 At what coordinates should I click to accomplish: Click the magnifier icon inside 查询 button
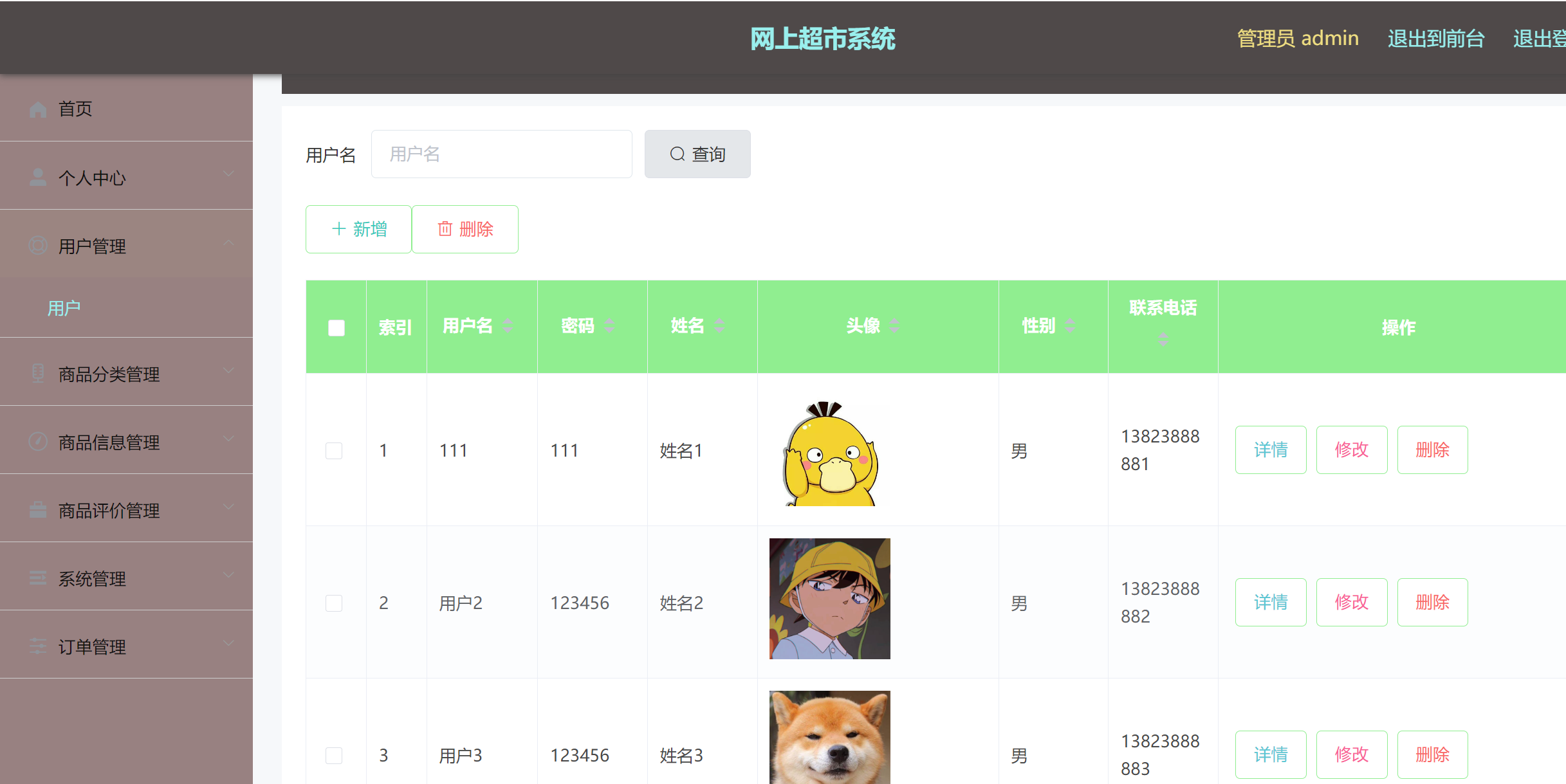point(677,154)
